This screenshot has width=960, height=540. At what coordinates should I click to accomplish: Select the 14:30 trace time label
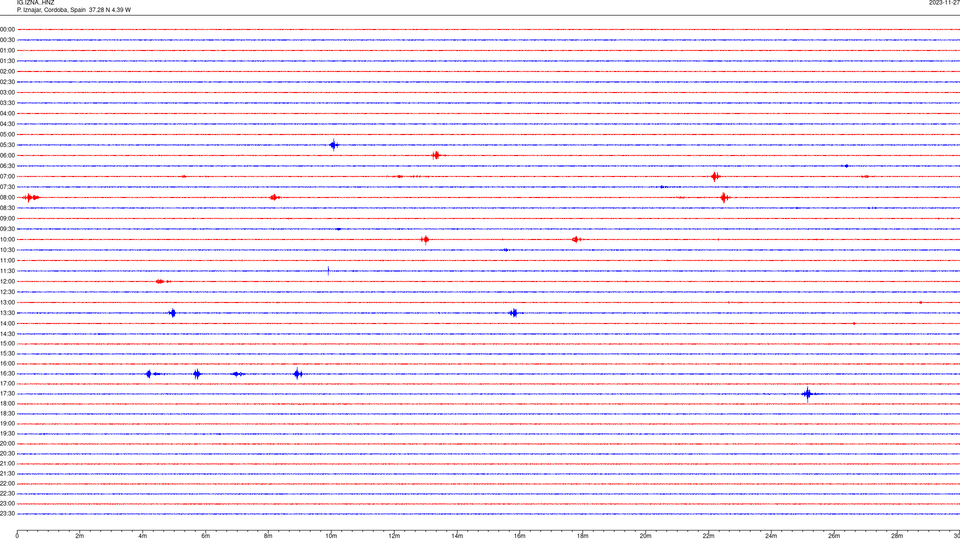(7, 334)
